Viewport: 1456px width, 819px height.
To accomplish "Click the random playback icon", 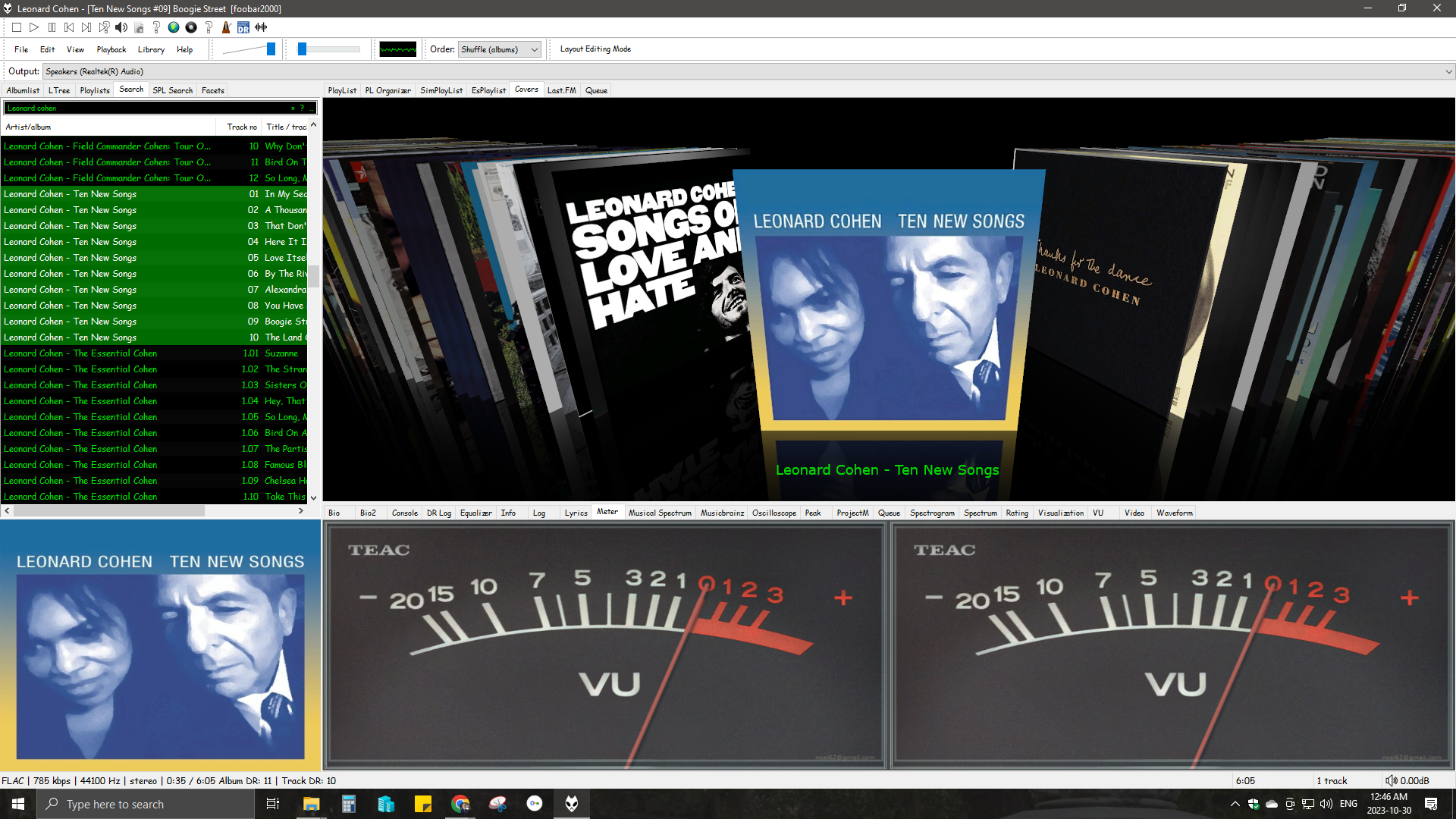I will [104, 27].
